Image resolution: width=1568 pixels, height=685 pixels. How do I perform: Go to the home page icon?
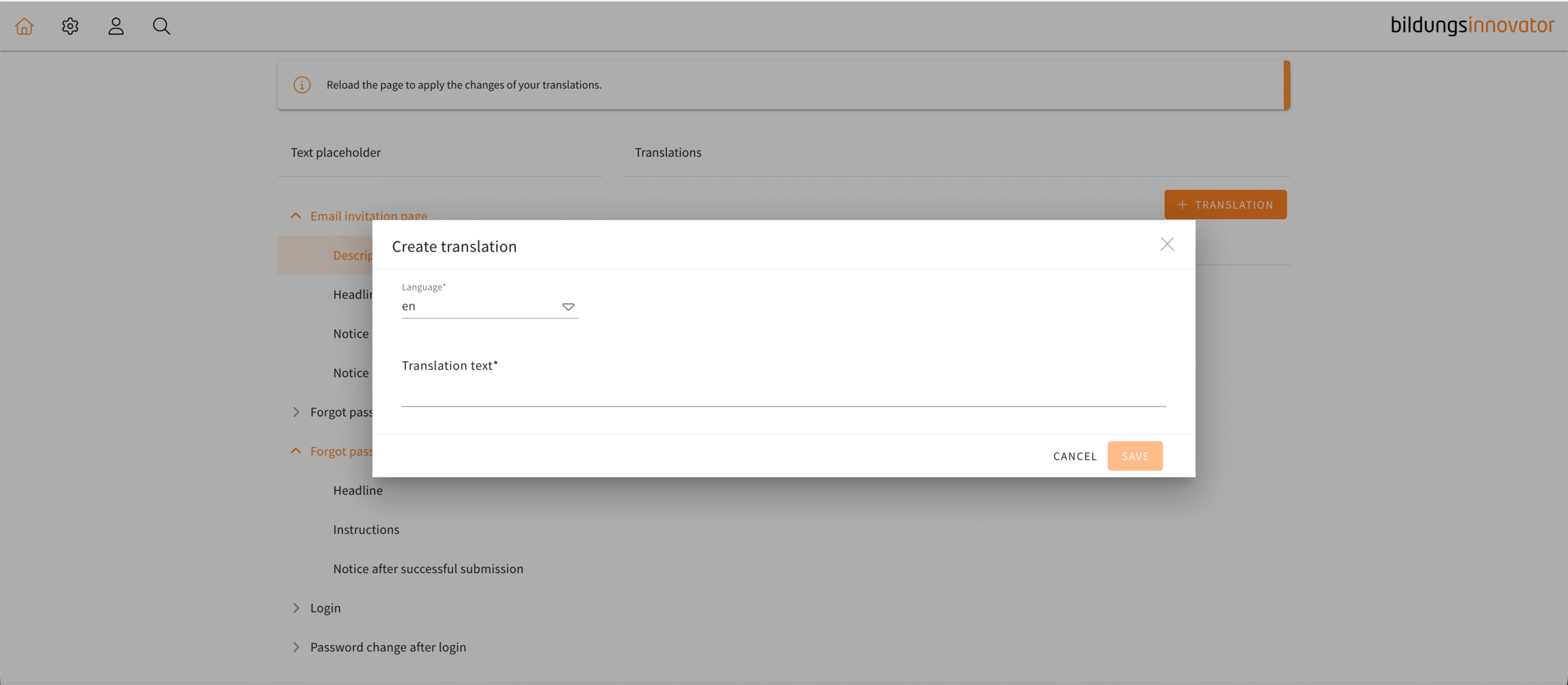pyautogui.click(x=24, y=26)
